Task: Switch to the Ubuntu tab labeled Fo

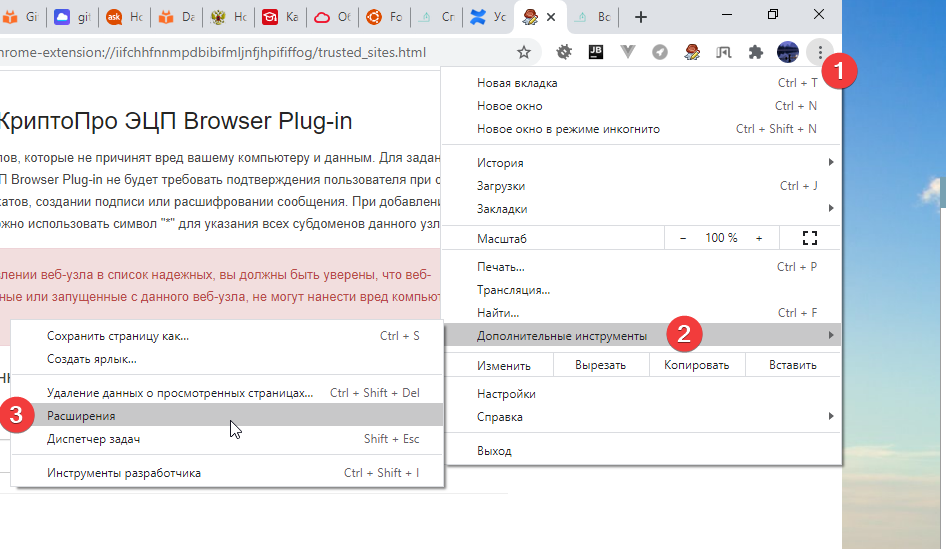Action: [385, 17]
